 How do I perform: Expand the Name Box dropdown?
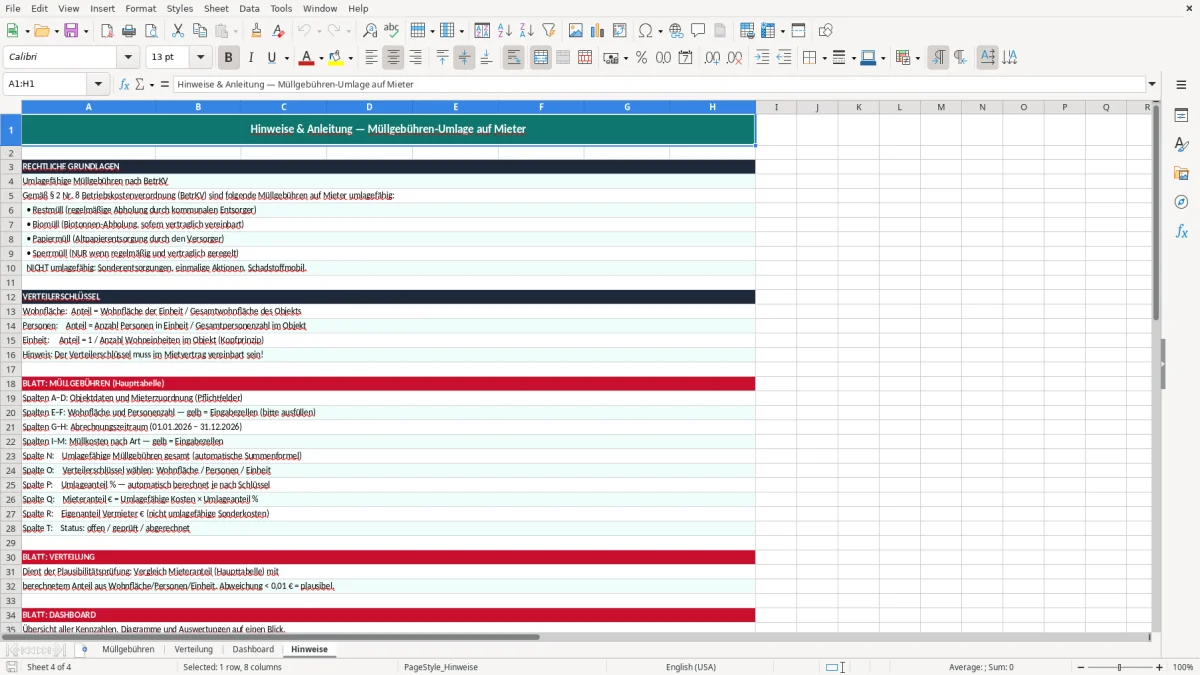(x=98, y=85)
